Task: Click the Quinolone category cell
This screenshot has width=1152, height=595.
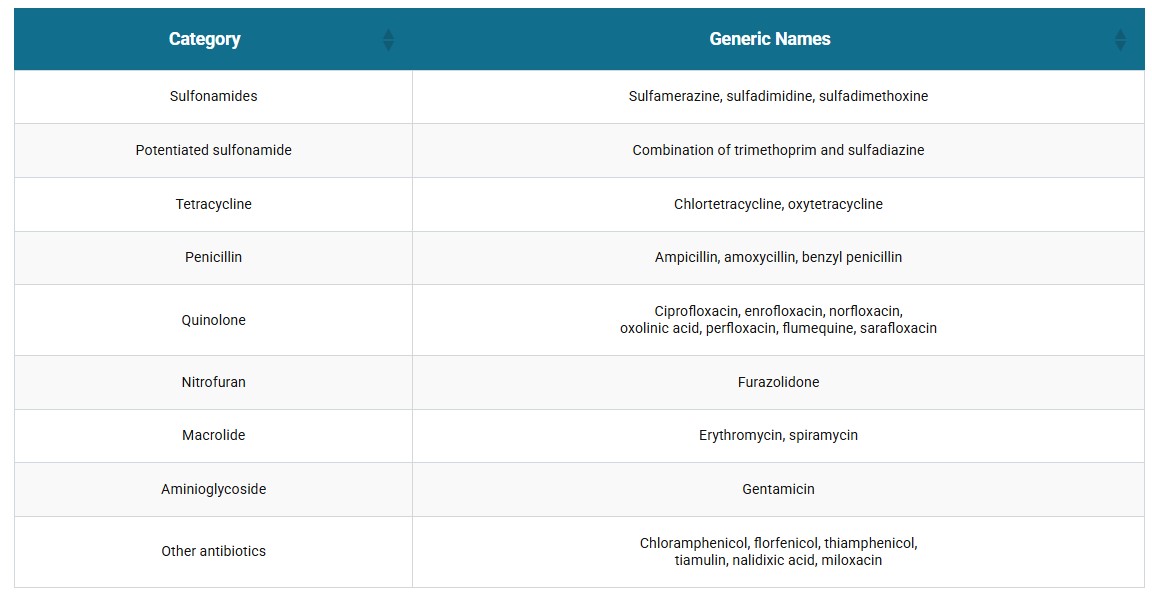Action: click(x=213, y=320)
